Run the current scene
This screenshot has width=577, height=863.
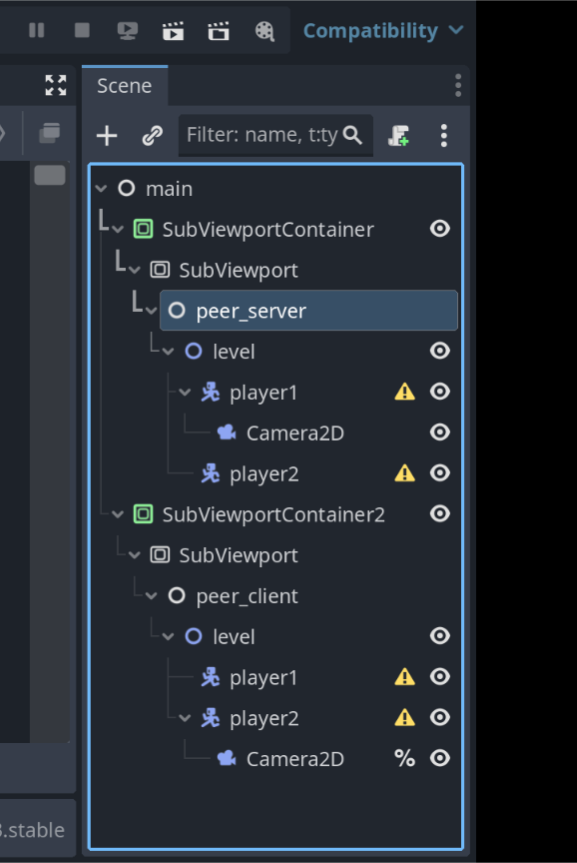click(x=173, y=31)
